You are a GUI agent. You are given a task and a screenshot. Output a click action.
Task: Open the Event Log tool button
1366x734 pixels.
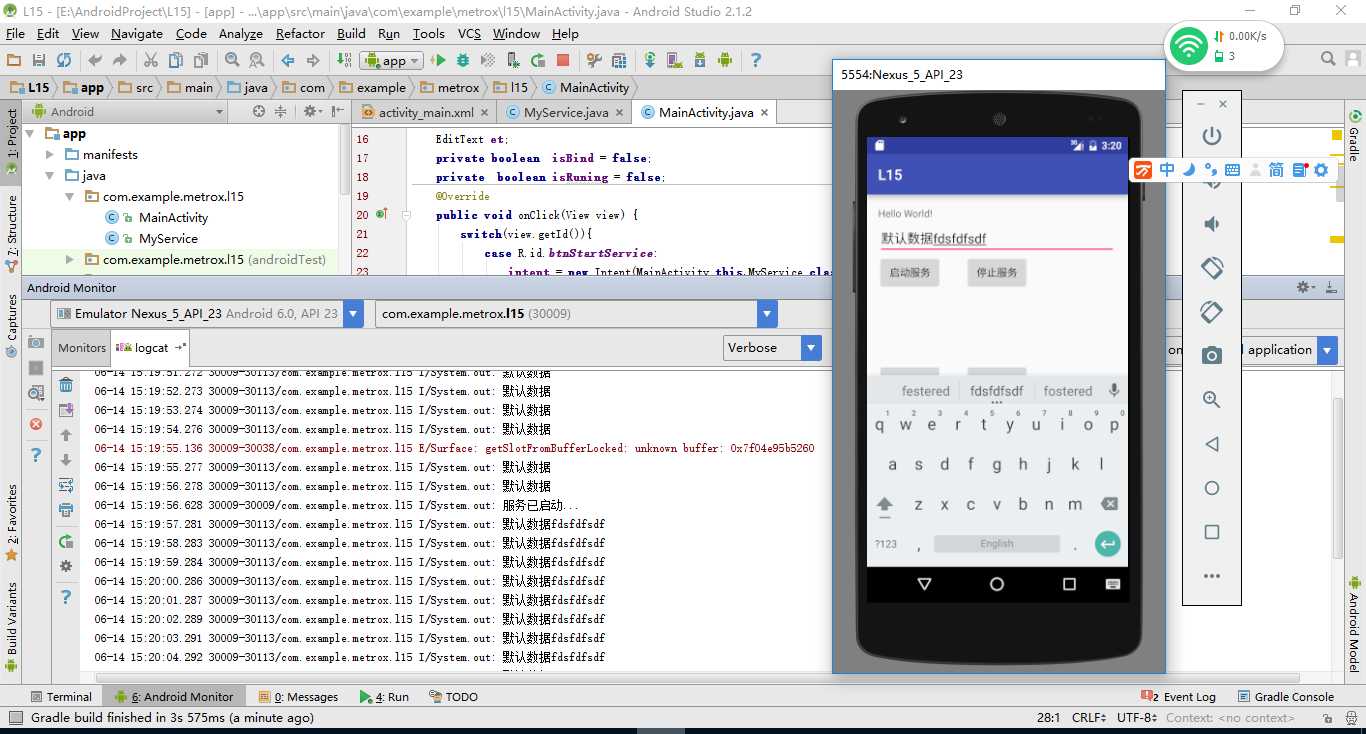point(1179,697)
